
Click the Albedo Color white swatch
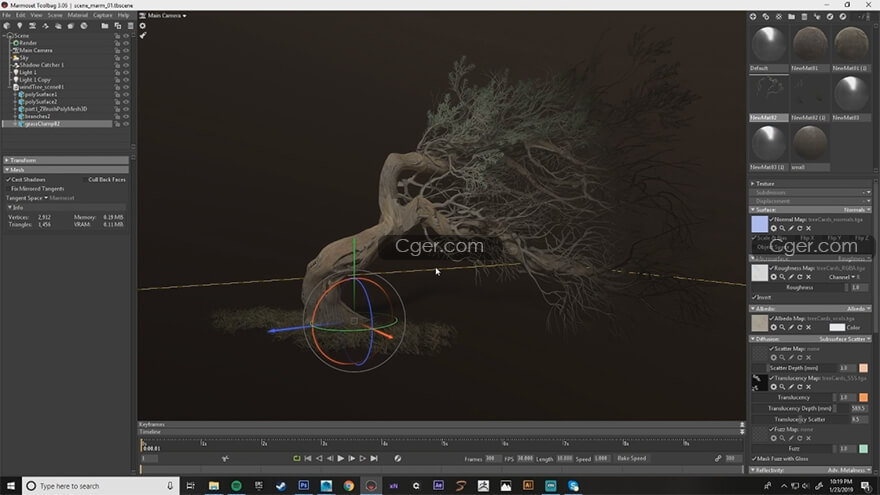pyautogui.click(x=837, y=327)
